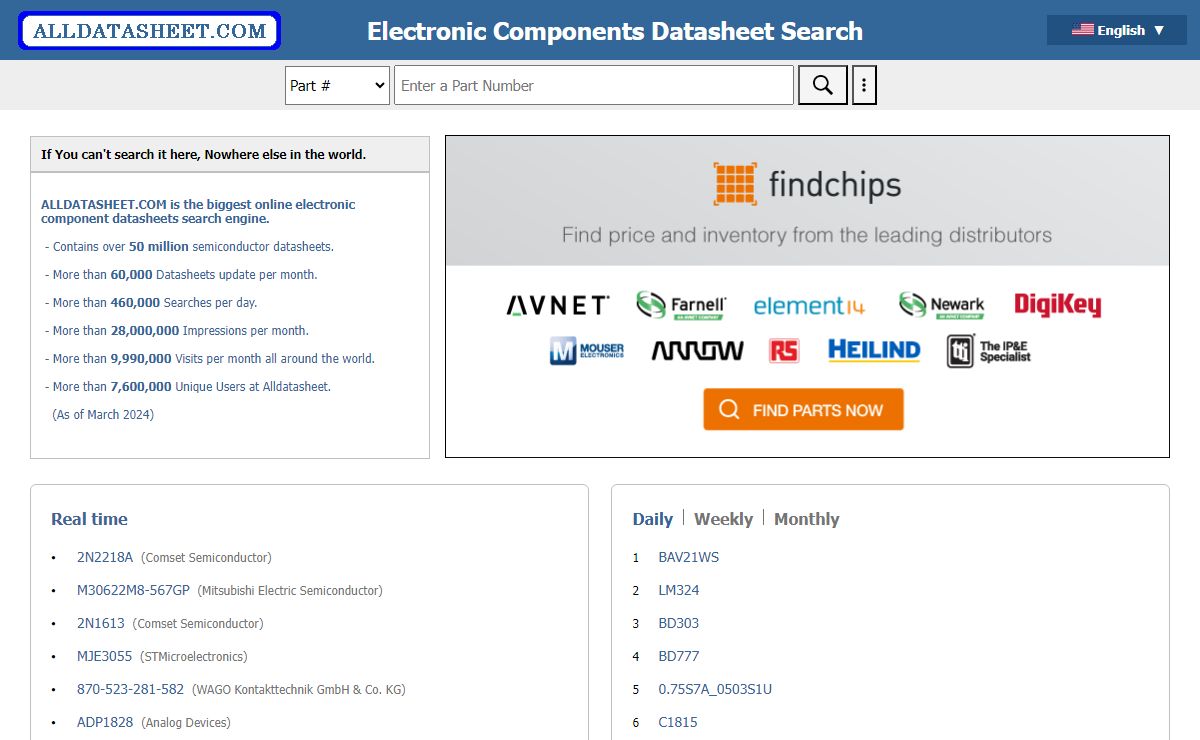1200x740 pixels.
Task: Click the Mouser Electronics logo
Action: tap(587, 351)
